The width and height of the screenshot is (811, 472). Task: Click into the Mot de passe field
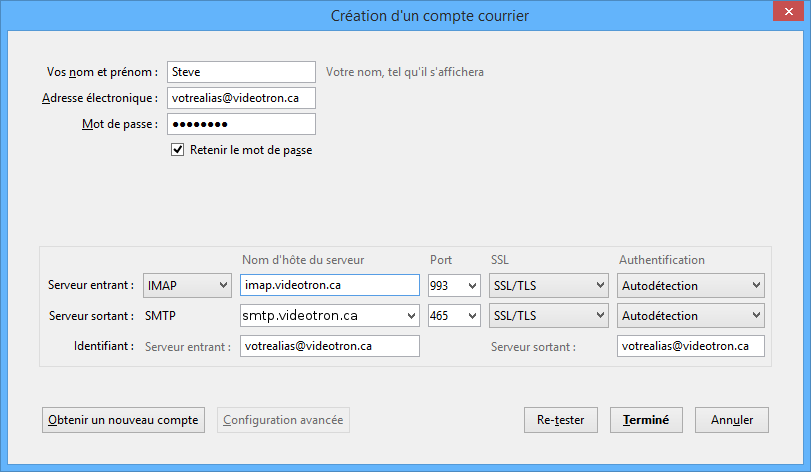point(241,124)
